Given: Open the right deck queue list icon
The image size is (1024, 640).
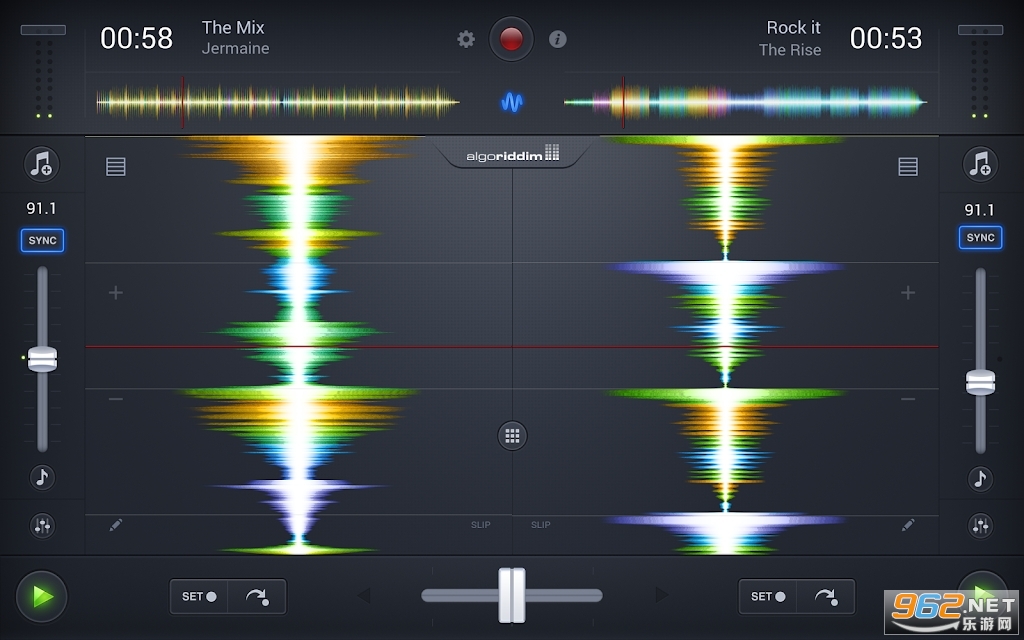Looking at the screenshot, I should coord(907,167).
